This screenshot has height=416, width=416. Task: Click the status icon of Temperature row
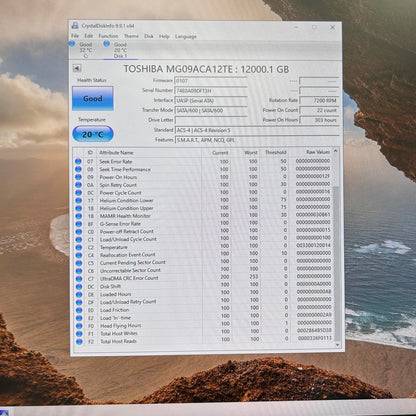(79, 247)
